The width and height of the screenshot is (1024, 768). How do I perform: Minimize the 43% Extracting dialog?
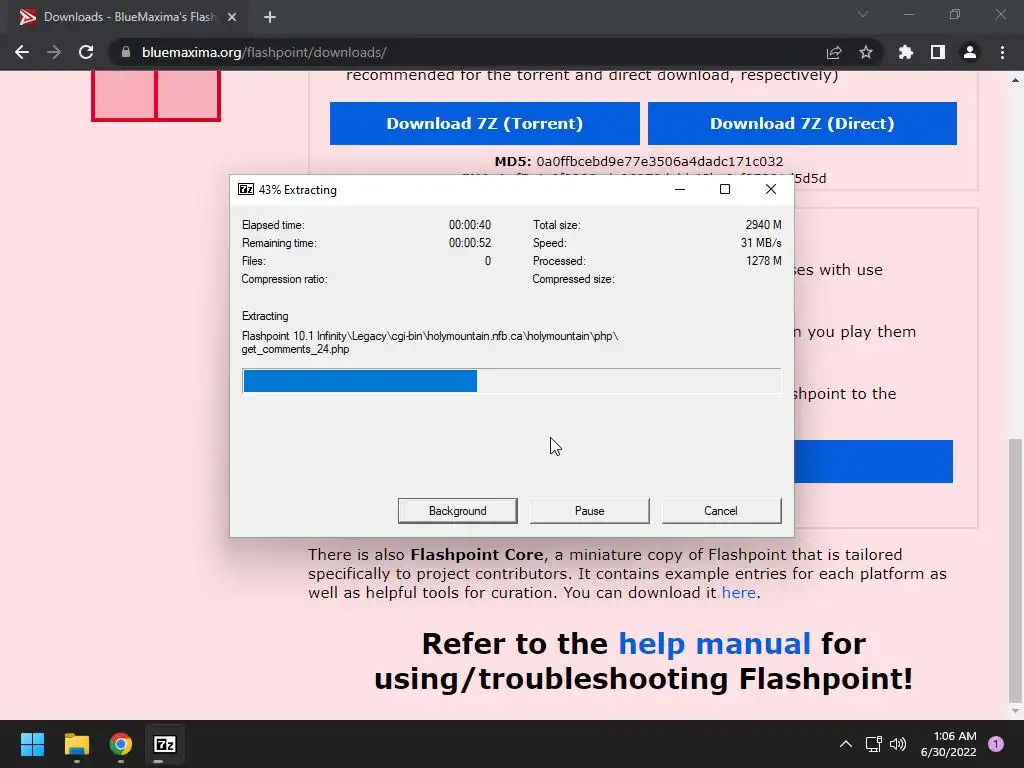(680, 189)
